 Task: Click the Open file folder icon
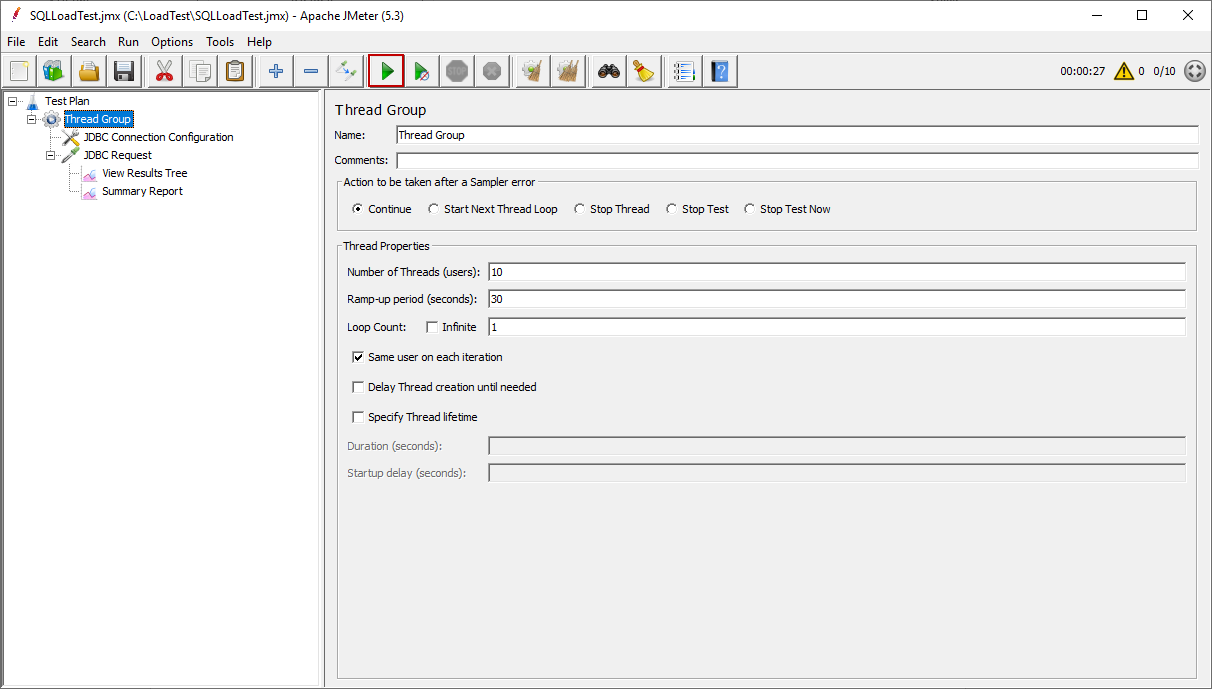coord(90,71)
